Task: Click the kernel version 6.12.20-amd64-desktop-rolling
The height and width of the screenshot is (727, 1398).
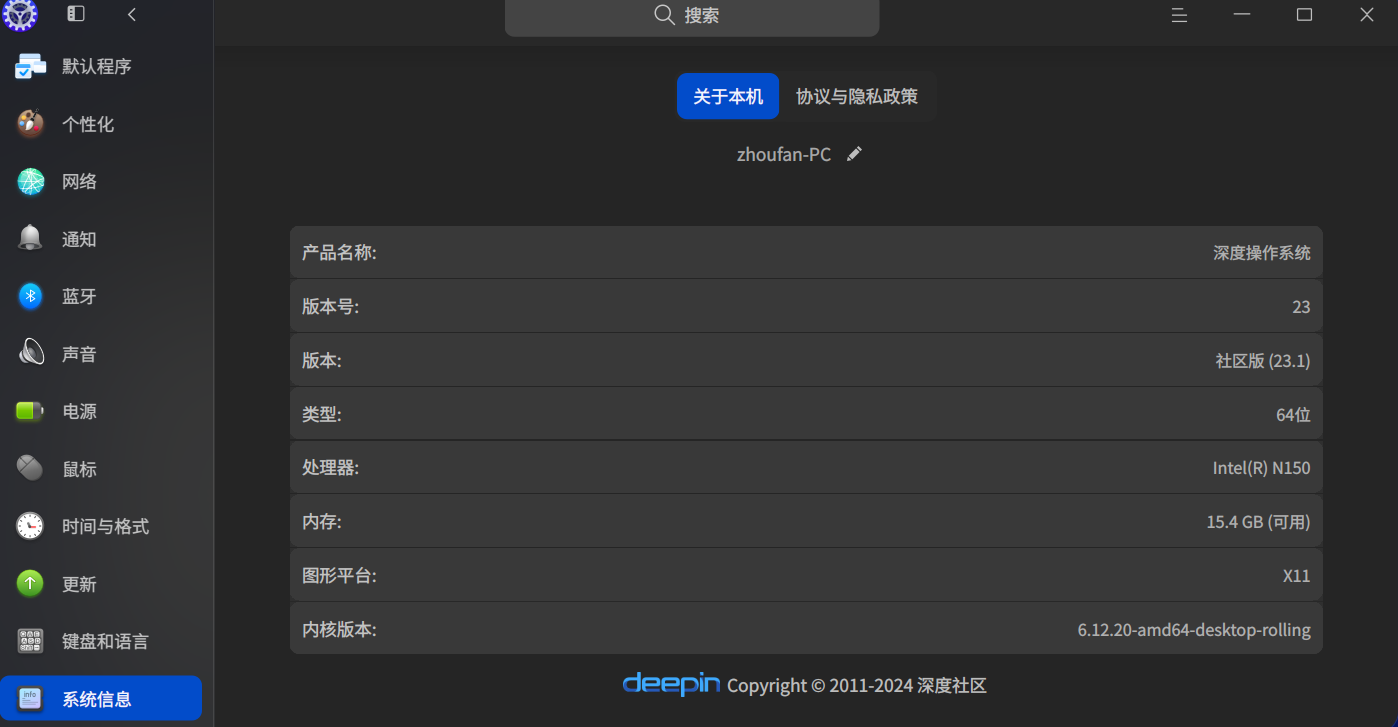Action: [x=1194, y=630]
